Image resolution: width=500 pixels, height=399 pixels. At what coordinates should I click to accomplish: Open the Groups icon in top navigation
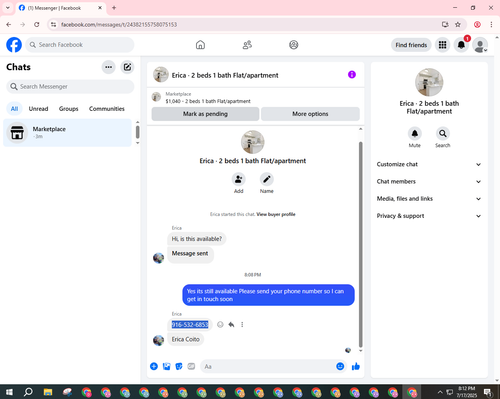[294, 45]
